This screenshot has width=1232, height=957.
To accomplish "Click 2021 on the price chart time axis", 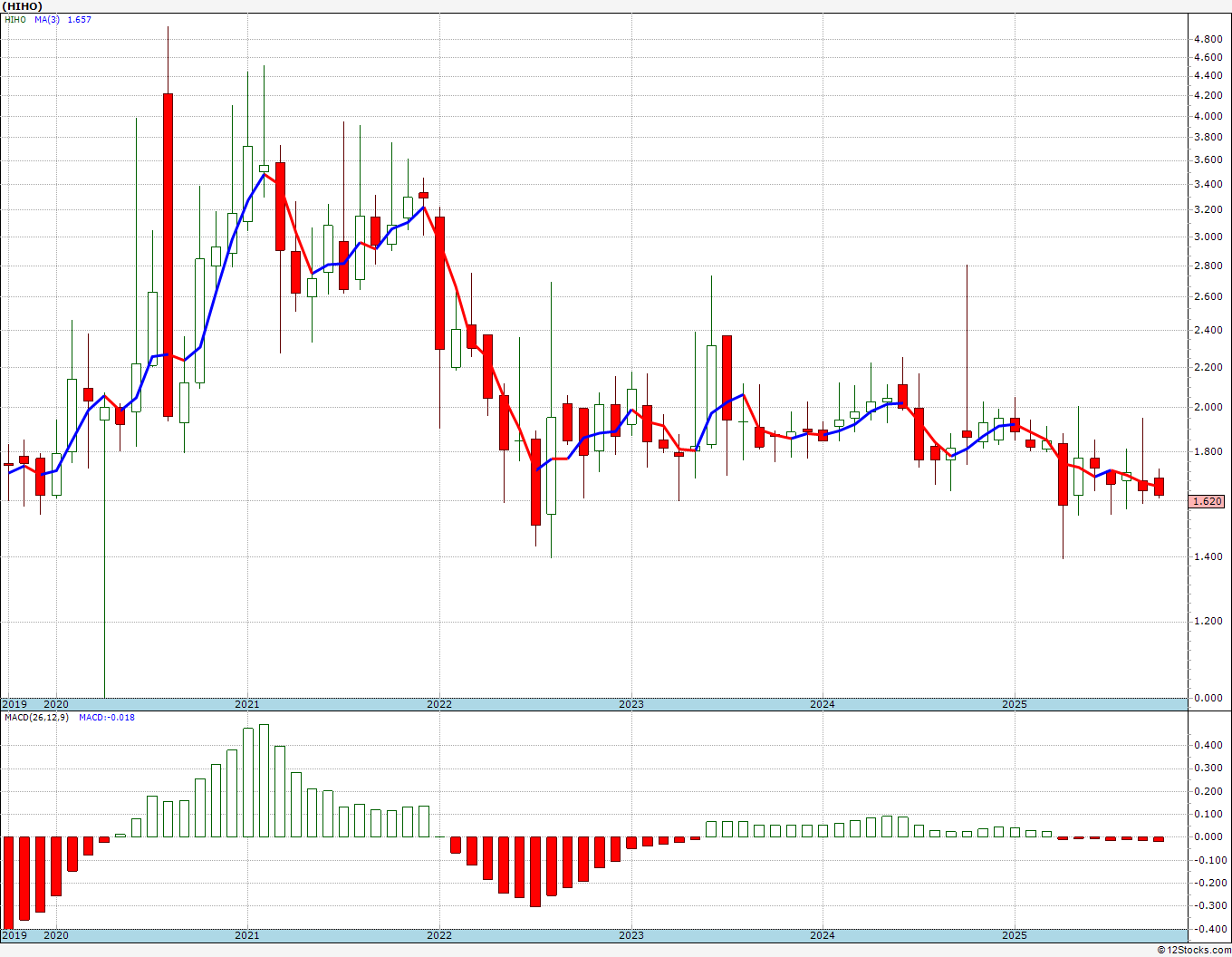I will (x=247, y=704).
